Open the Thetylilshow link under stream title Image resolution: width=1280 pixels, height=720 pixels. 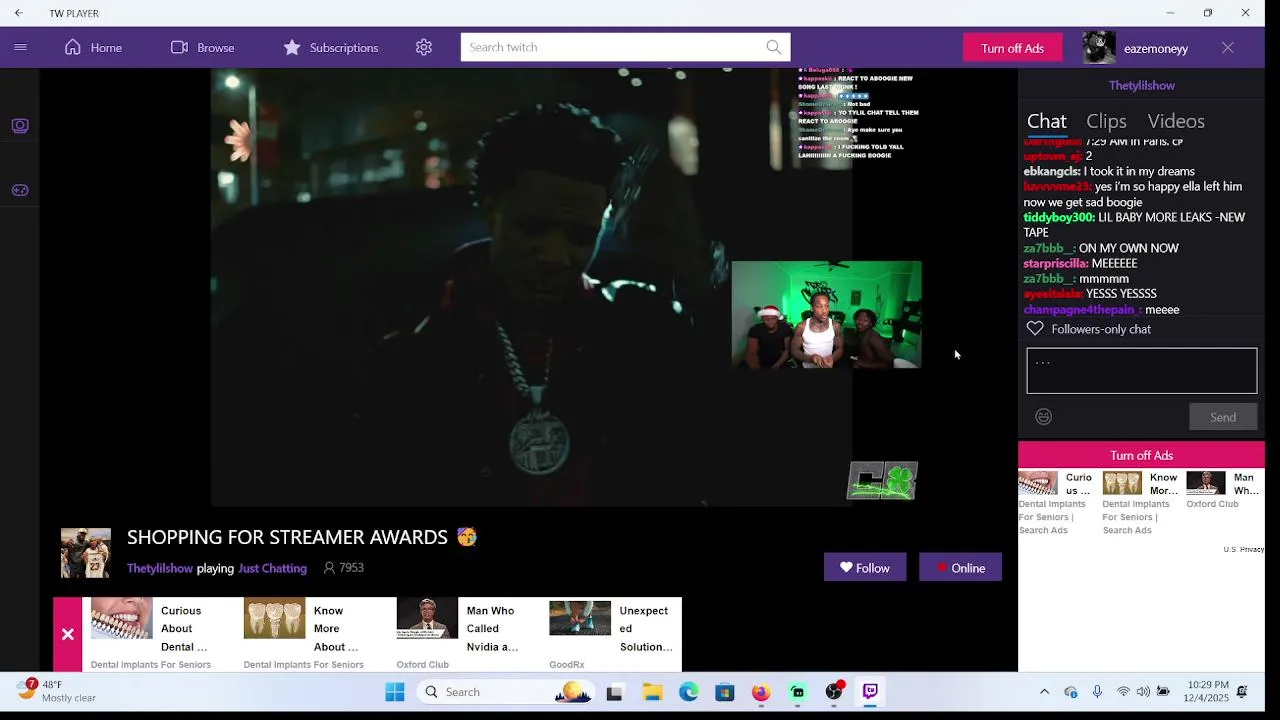[x=160, y=568]
